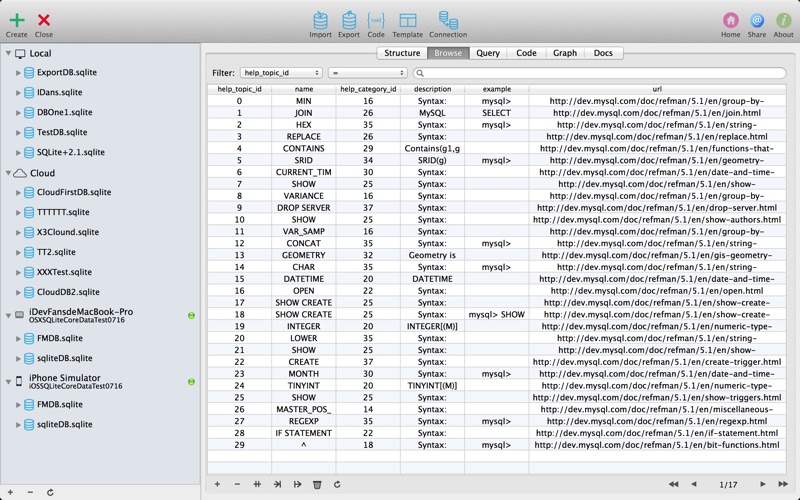Collapse the iPhone Simulator group
The image size is (800, 500).
(8, 382)
